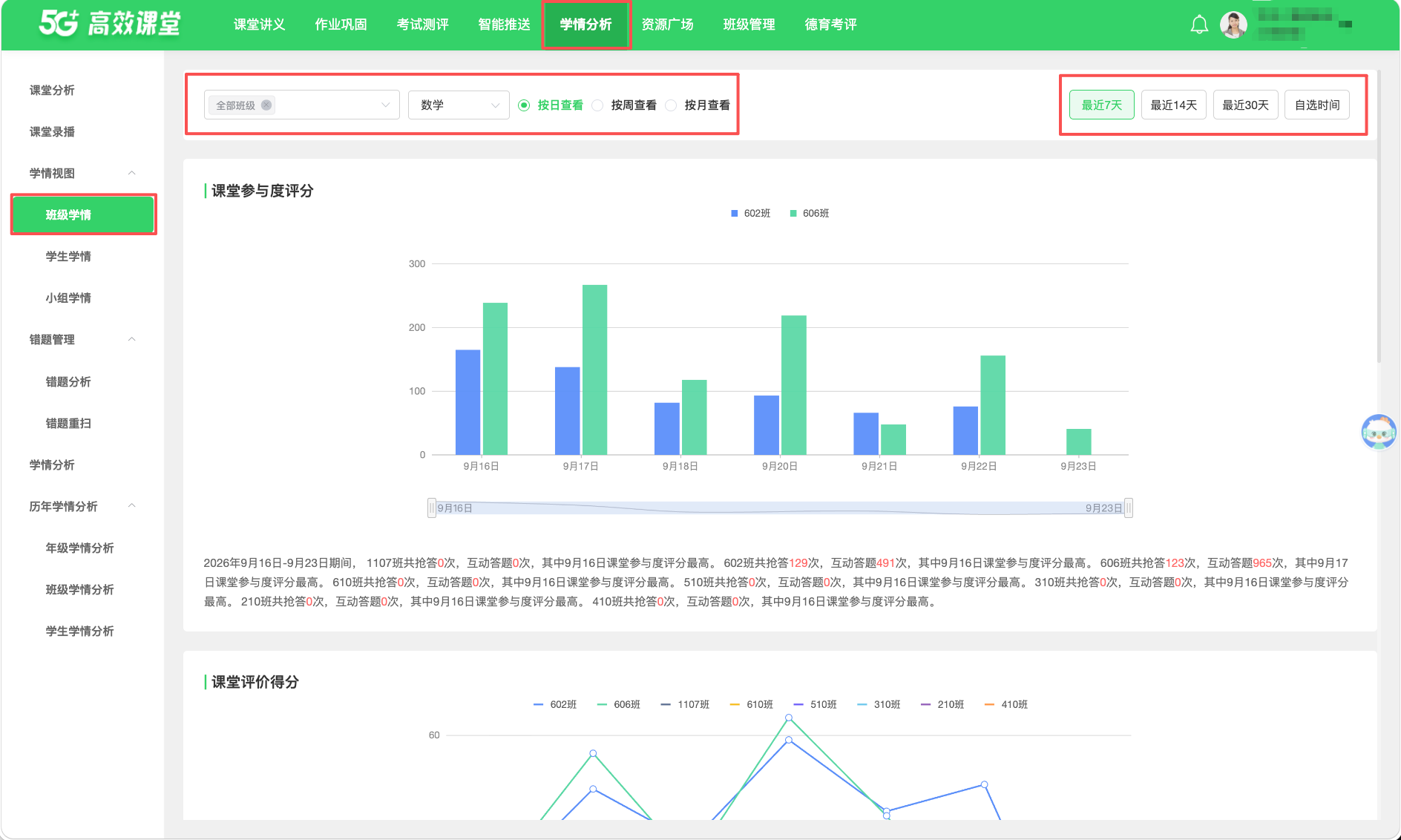Remove the 全部班级 tag with x icon

pyautogui.click(x=266, y=105)
